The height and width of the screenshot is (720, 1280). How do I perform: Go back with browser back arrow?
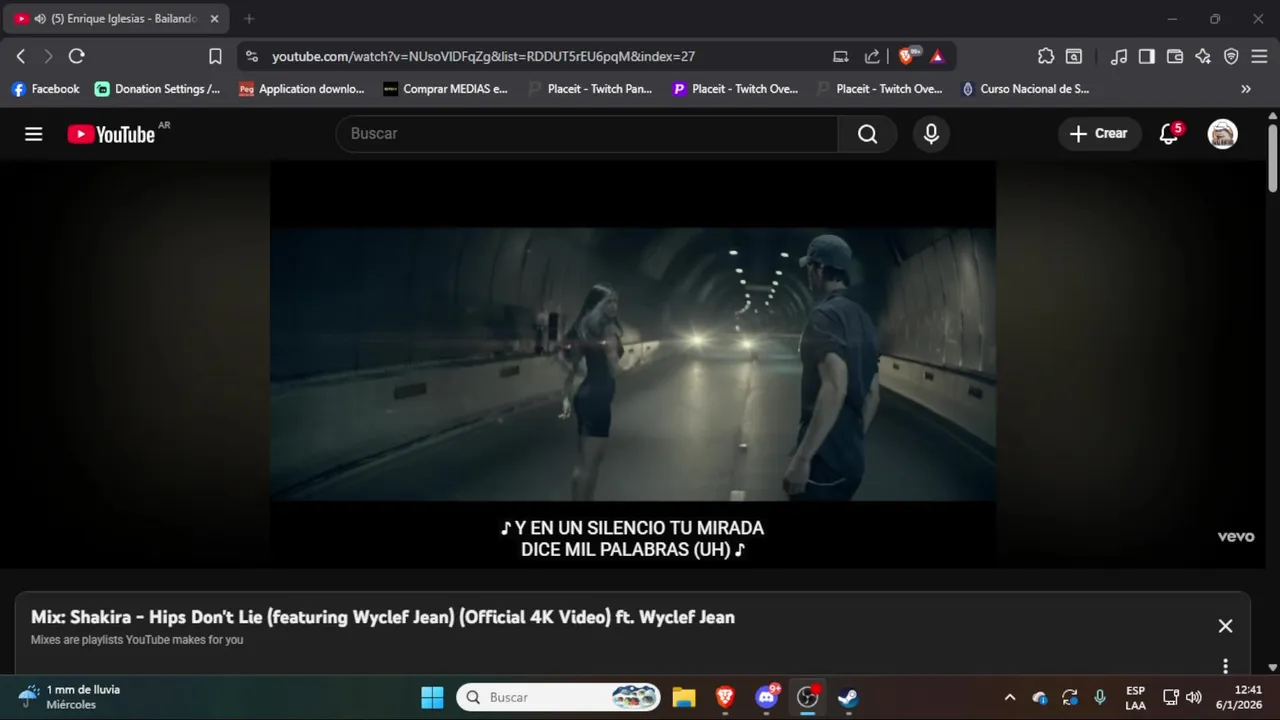click(21, 56)
